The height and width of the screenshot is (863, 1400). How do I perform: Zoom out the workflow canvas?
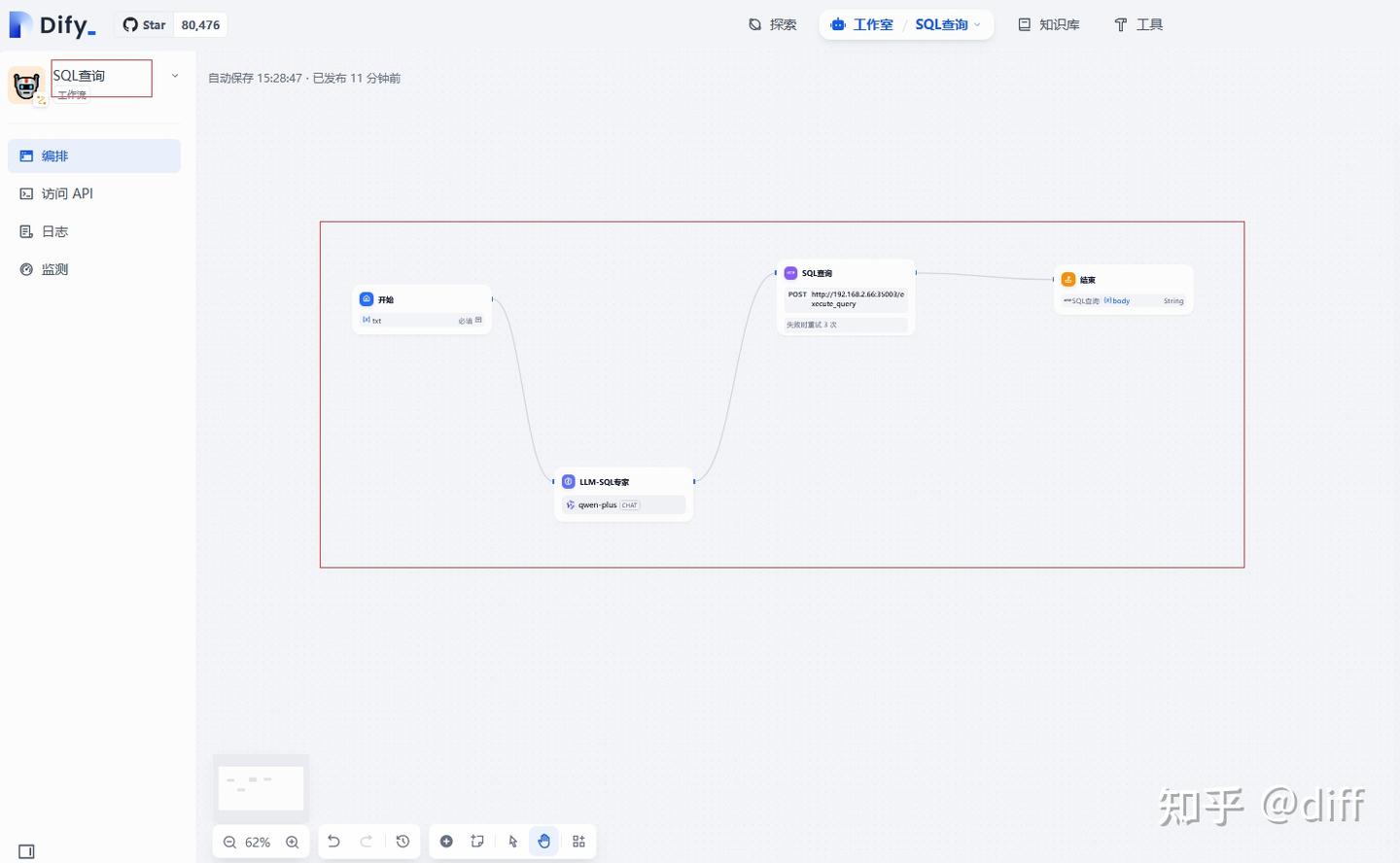229,842
